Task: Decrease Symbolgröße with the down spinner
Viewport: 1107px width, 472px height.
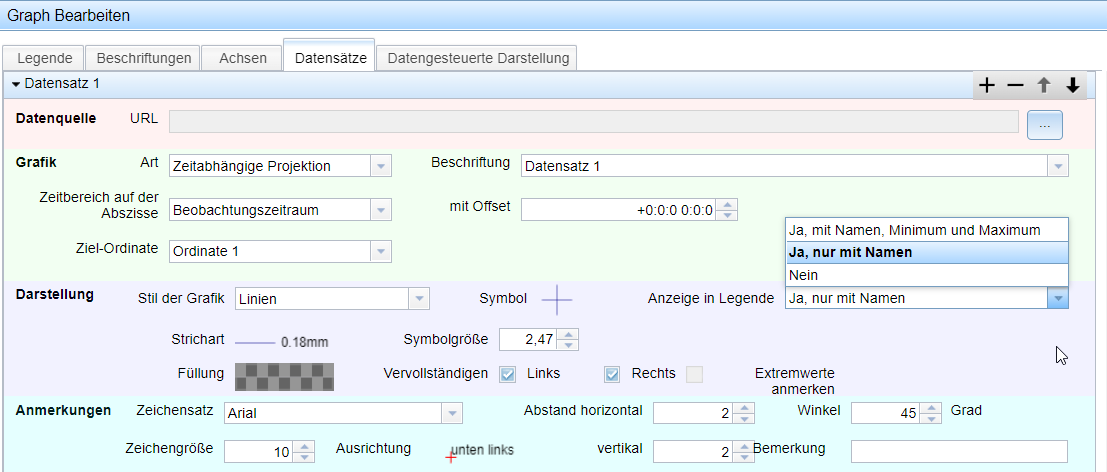Action: coord(568,345)
